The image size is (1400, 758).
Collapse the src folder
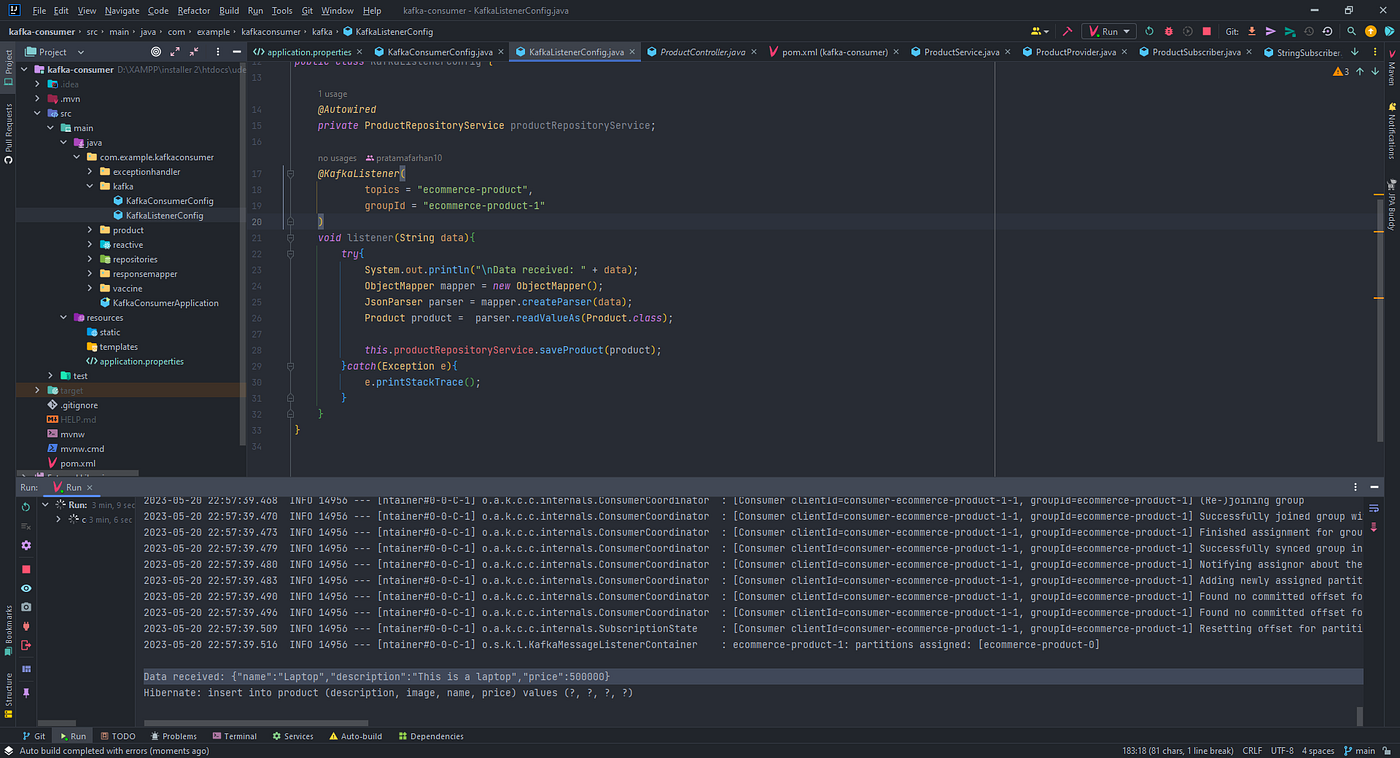coord(37,114)
